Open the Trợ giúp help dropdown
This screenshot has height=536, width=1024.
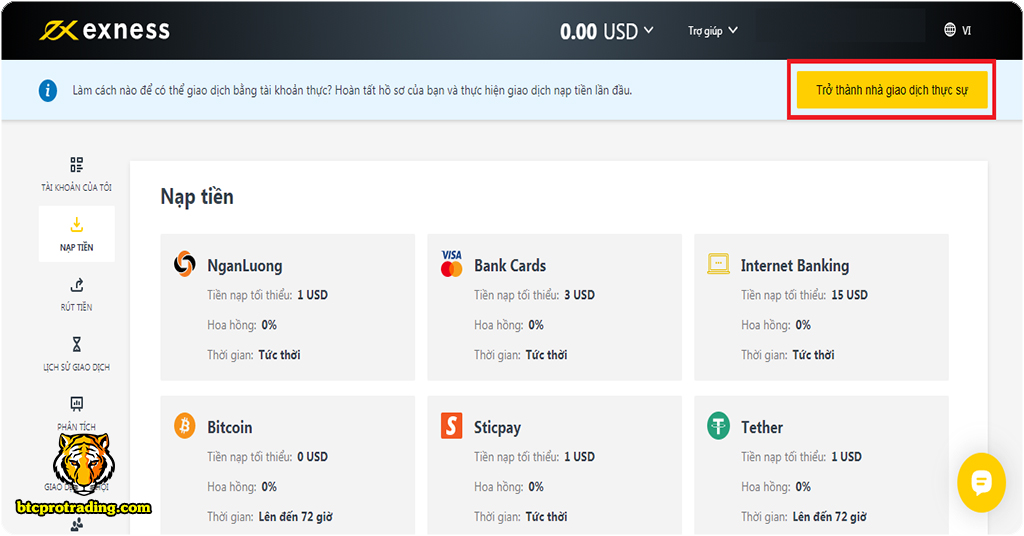pos(712,31)
